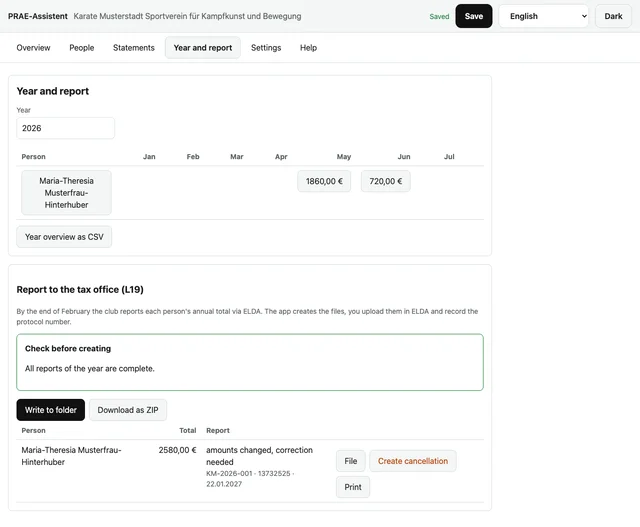
Task: Click Create cancellation button
Action: coord(413,461)
